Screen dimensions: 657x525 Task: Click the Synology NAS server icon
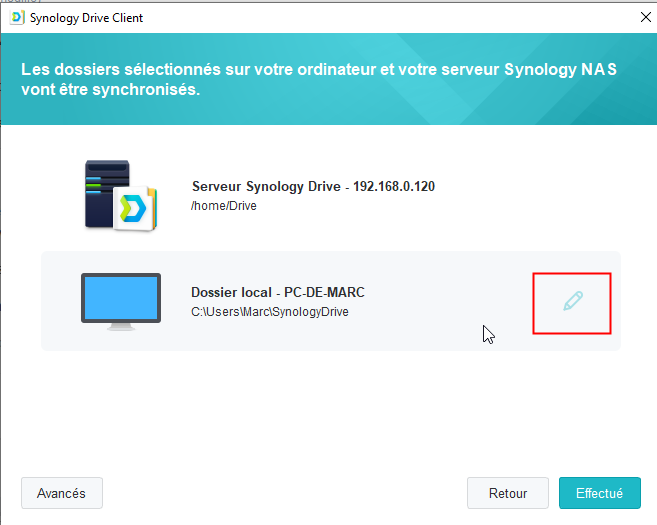click(x=121, y=195)
